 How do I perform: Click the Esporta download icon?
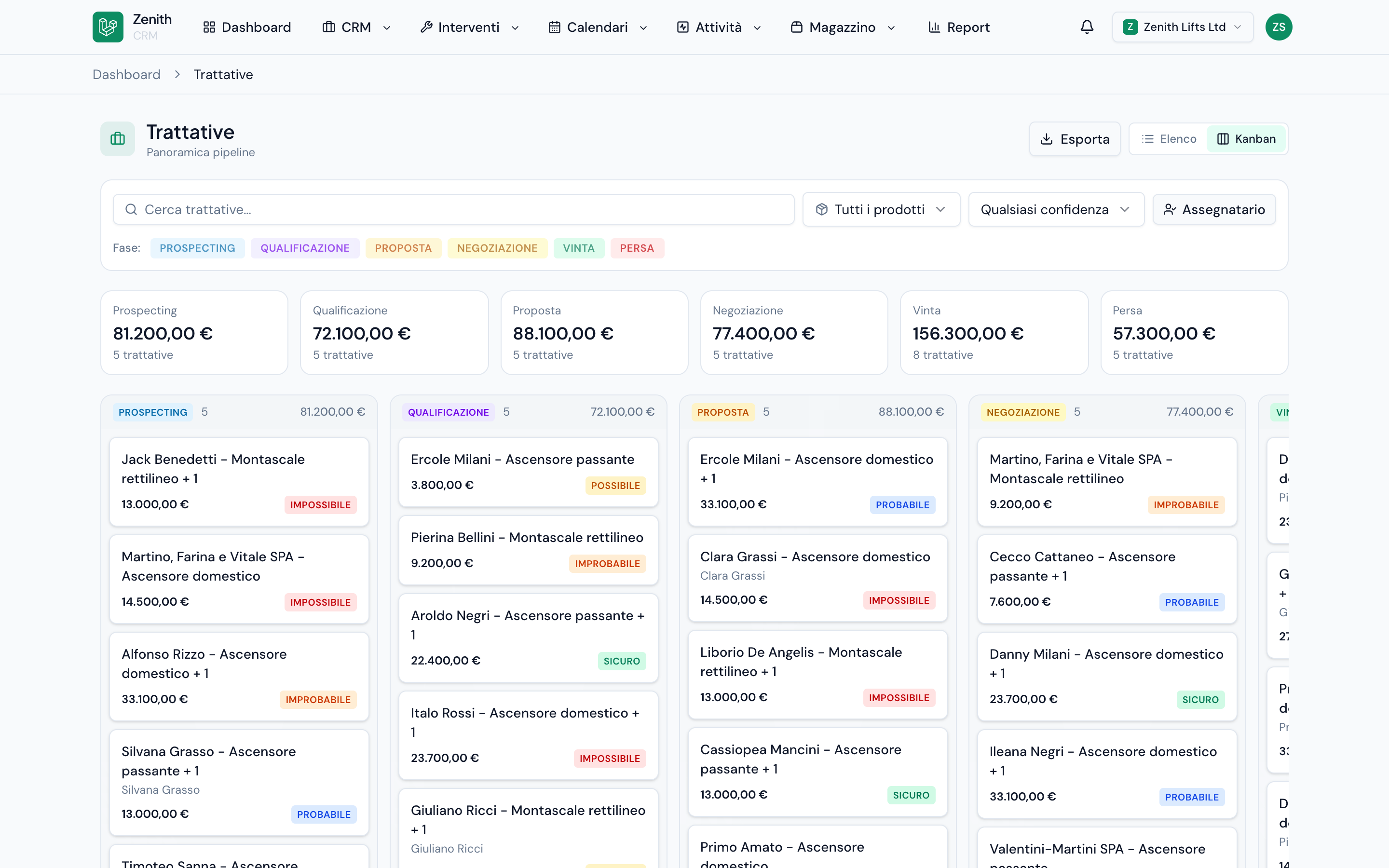pyautogui.click(x=1047, y=139)
